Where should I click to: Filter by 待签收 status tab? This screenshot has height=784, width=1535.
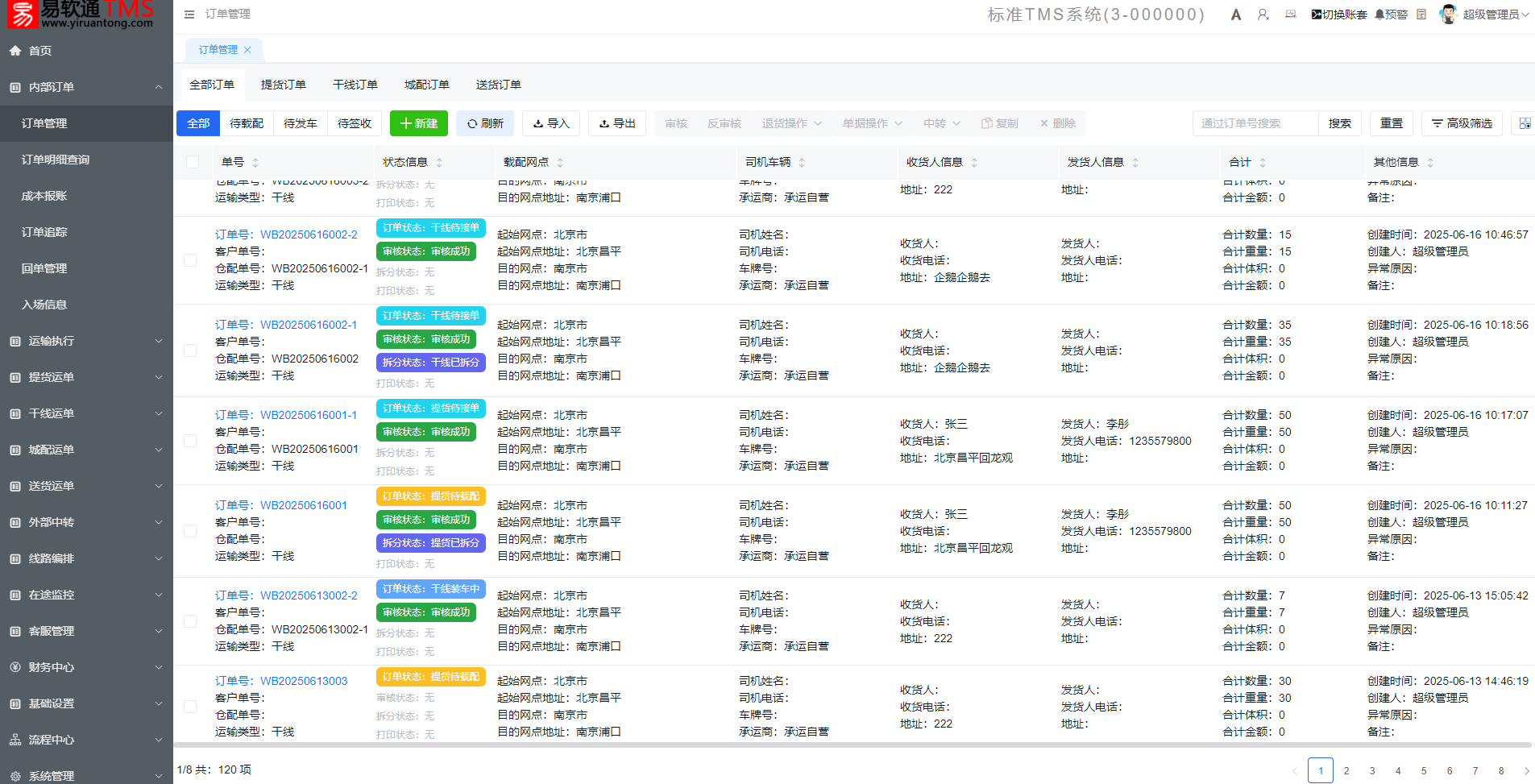[x=355, y=123]
